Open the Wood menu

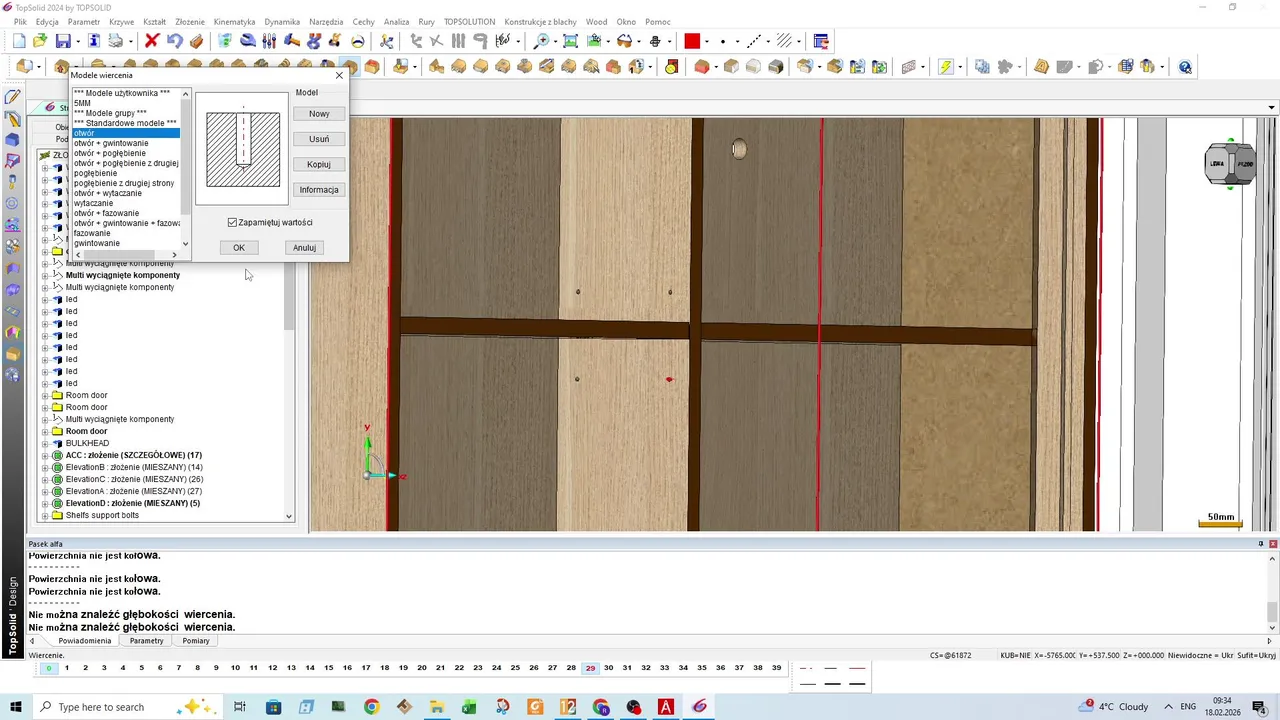point(596,21)
